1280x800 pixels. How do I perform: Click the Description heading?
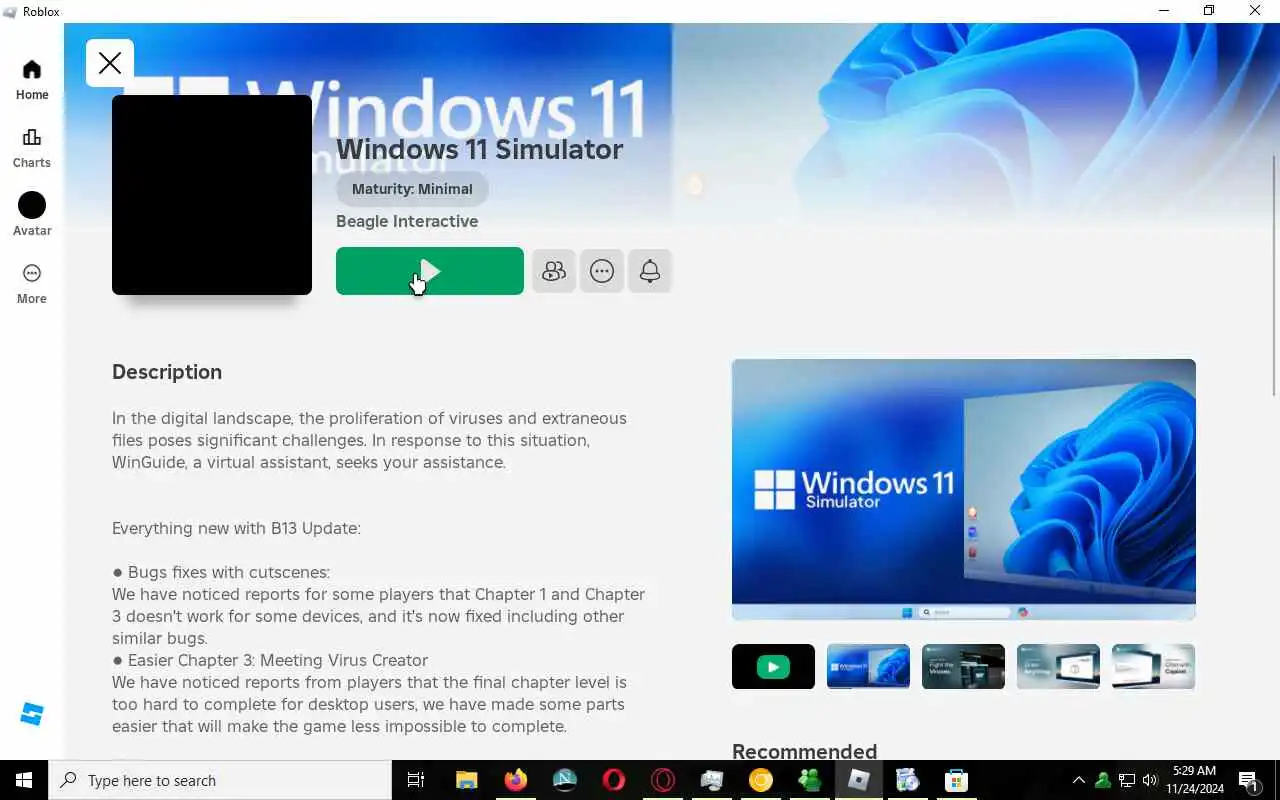[167, 372]
